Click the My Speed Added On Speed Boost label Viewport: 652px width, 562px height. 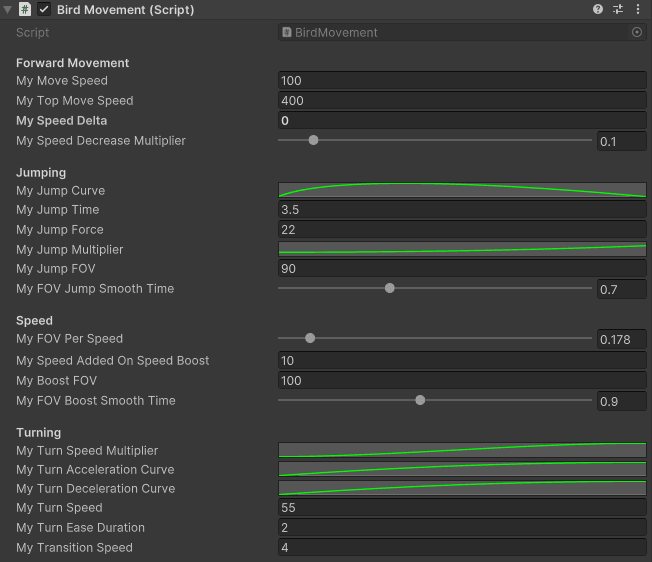(113, 360)
